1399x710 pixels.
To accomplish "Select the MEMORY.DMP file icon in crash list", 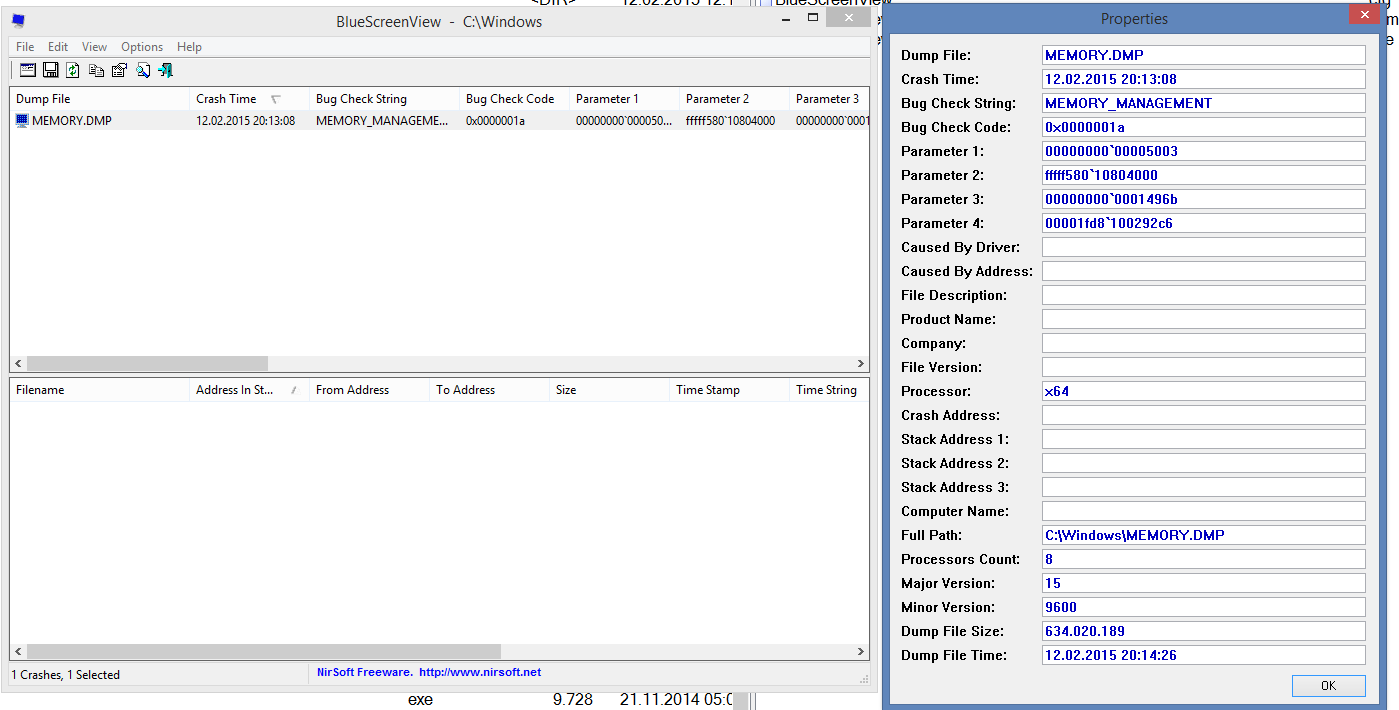I will point(22,121).
